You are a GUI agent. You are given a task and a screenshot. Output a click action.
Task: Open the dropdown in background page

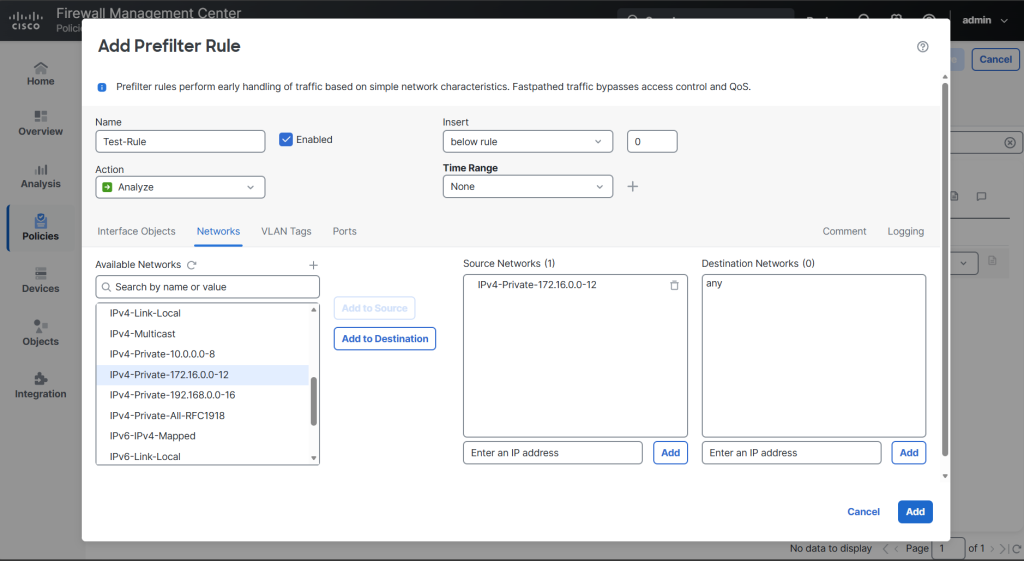point(963,263)
